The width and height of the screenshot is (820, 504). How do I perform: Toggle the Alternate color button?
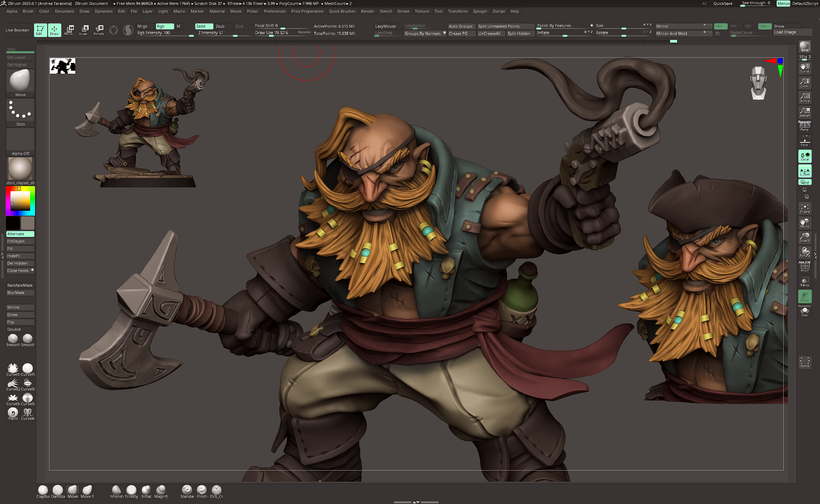tap(20, 234)
